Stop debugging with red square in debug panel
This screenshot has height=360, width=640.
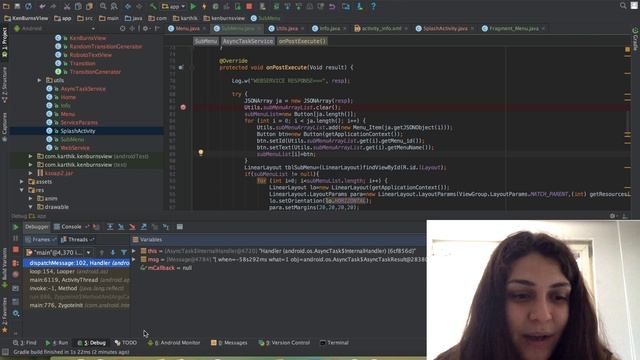16,249
